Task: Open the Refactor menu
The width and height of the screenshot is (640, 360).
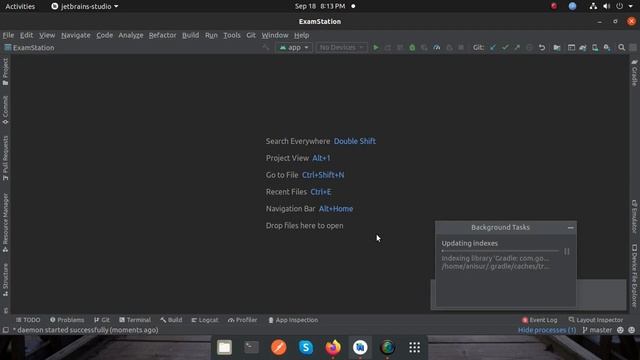Action: [x=162, y=35]
